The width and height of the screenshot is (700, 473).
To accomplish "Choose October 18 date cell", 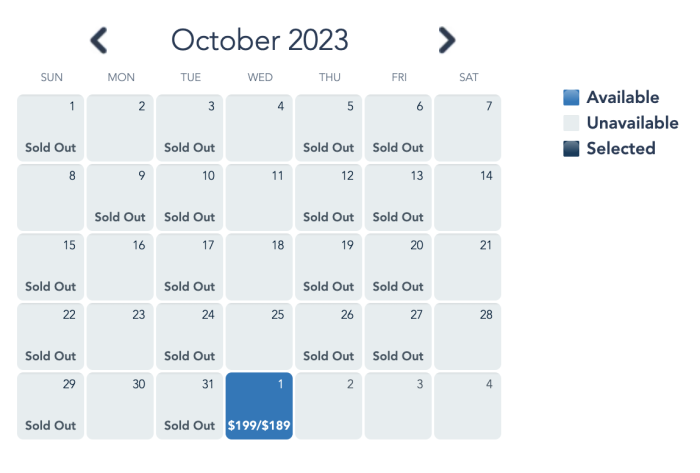I will tap(259, 267).
